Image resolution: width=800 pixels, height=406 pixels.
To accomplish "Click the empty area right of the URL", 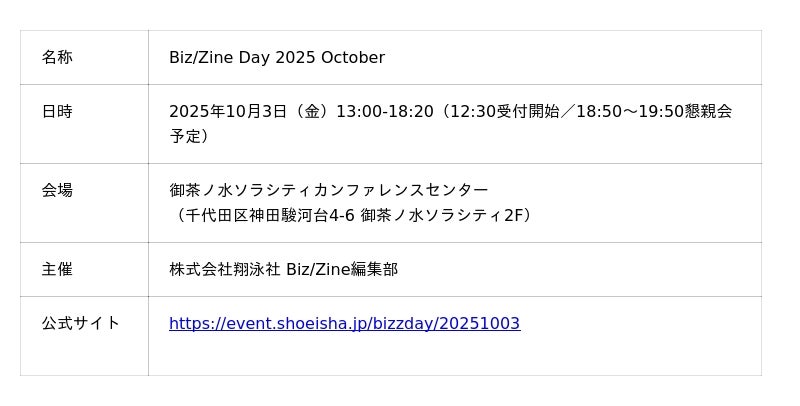I will click(640, 323).
